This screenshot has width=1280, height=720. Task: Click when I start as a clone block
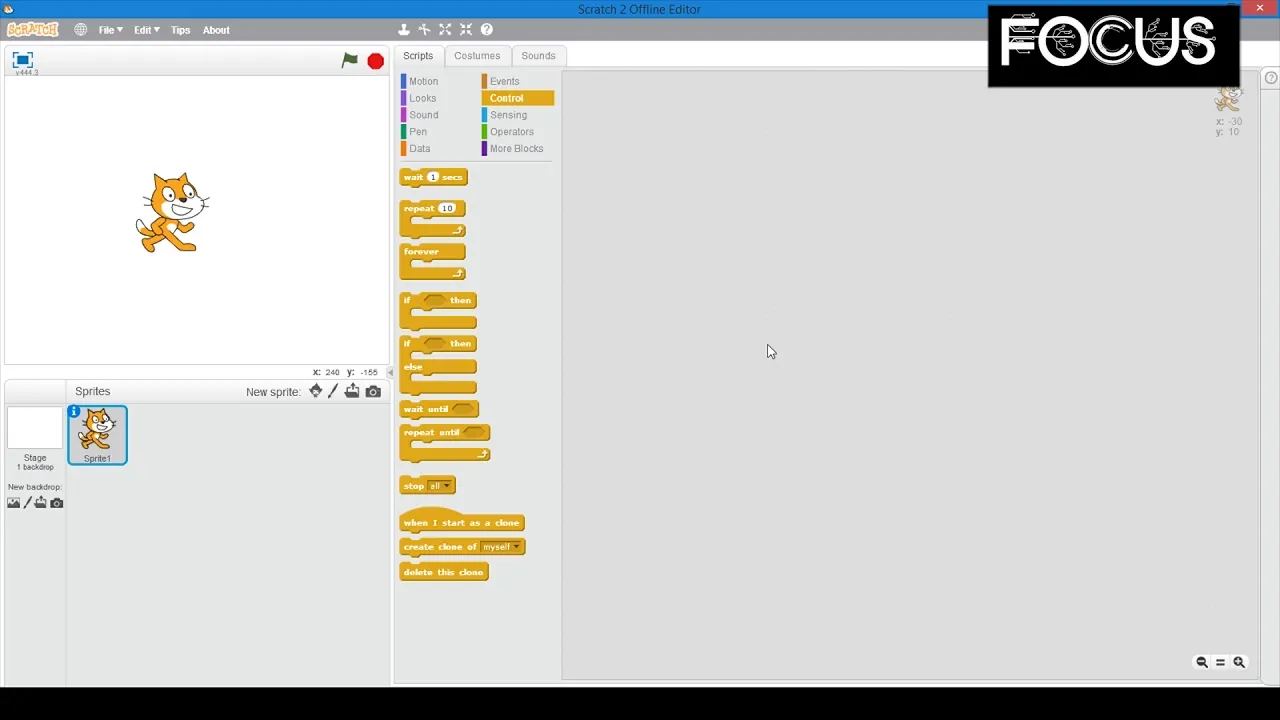pyautogui.click(x=461, y=521)
